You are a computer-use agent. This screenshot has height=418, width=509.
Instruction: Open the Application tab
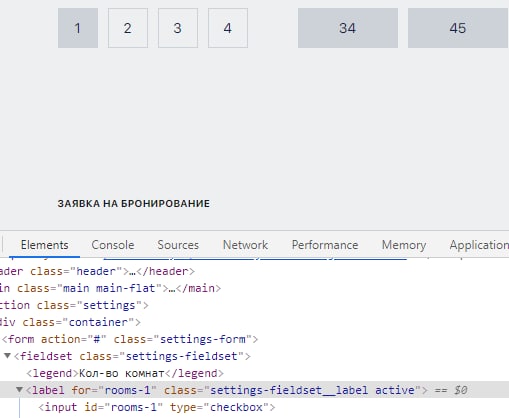click(x=479, y=245)
